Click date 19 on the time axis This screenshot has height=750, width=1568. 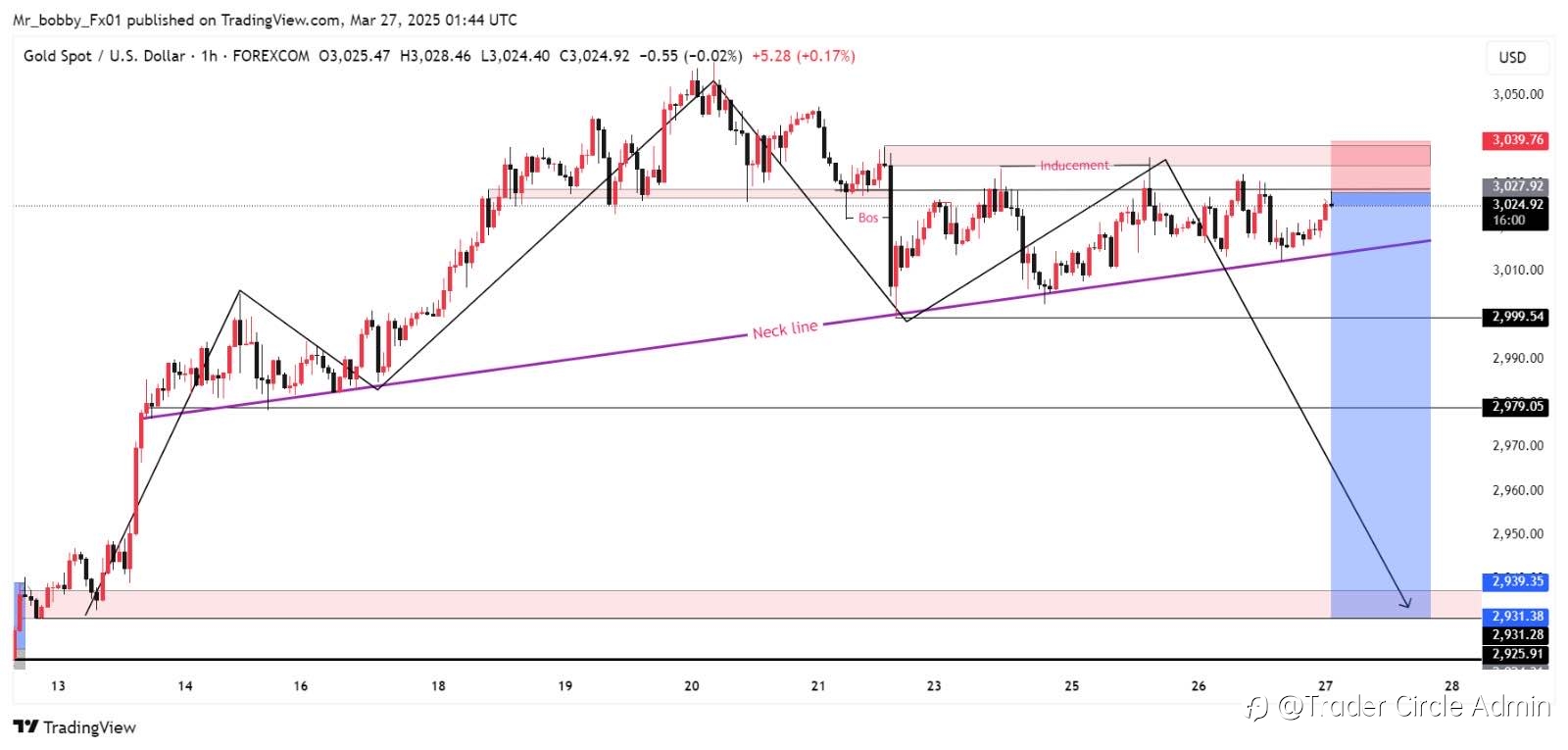564,686
